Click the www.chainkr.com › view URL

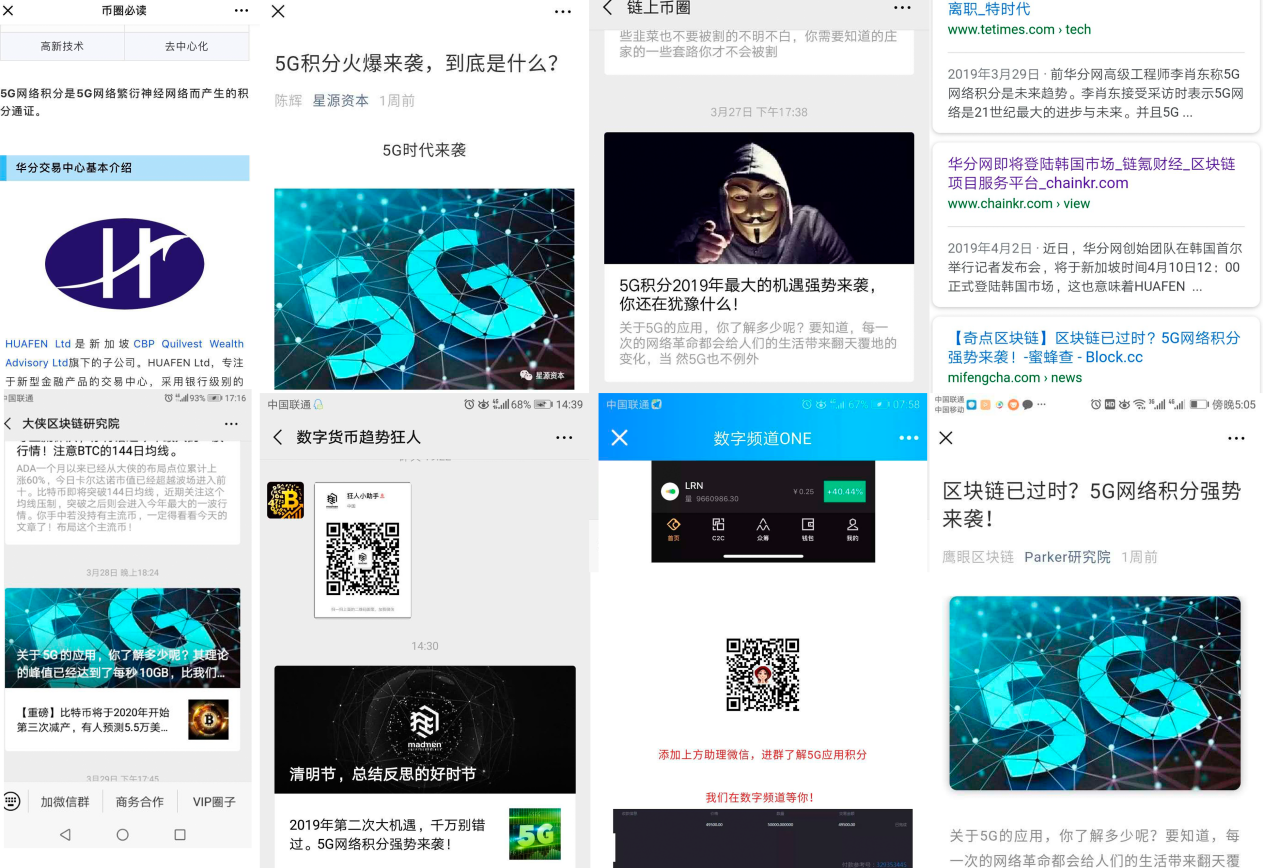tap(1019, 203)
